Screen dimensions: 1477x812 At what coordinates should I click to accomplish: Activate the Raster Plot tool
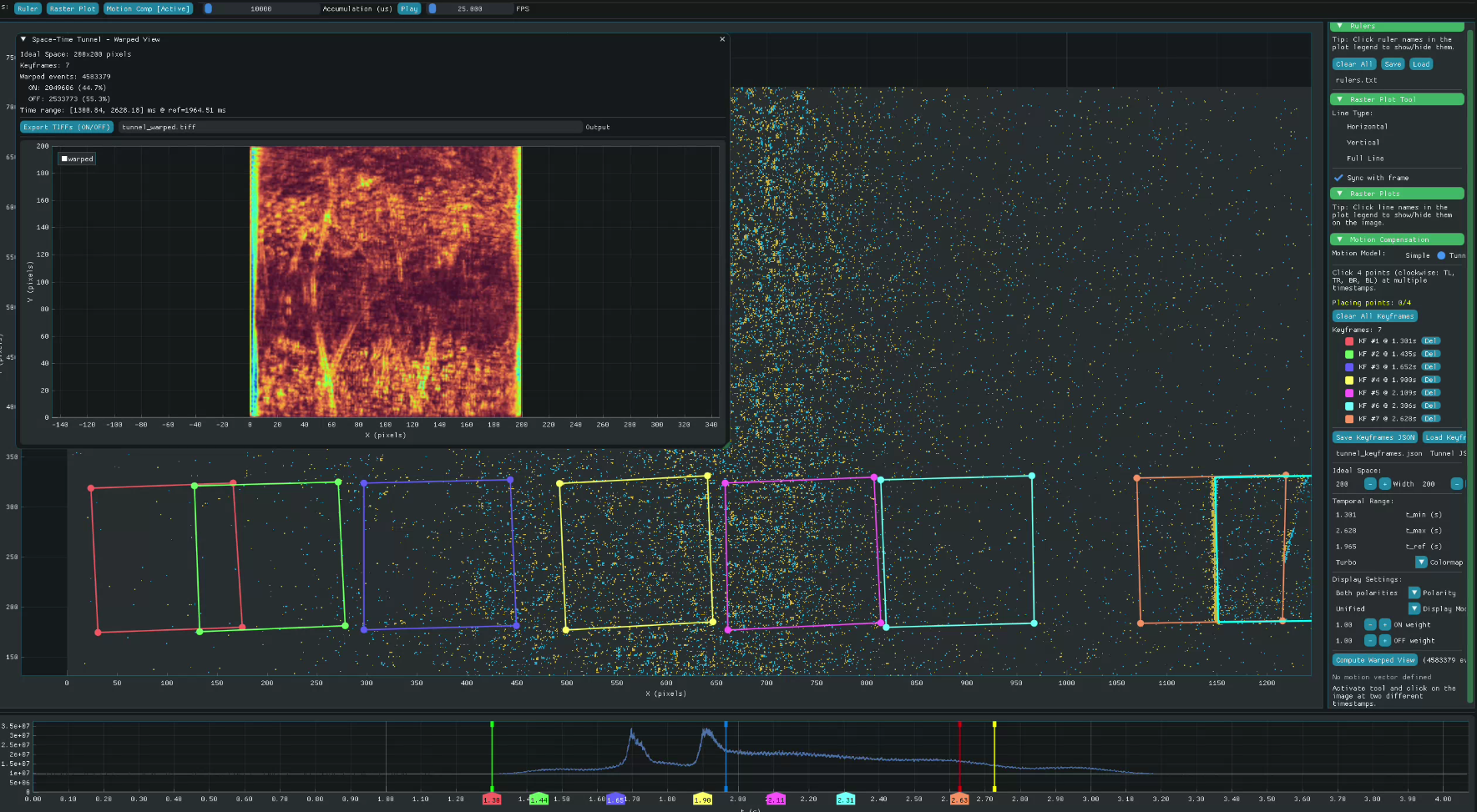[73, 8]
